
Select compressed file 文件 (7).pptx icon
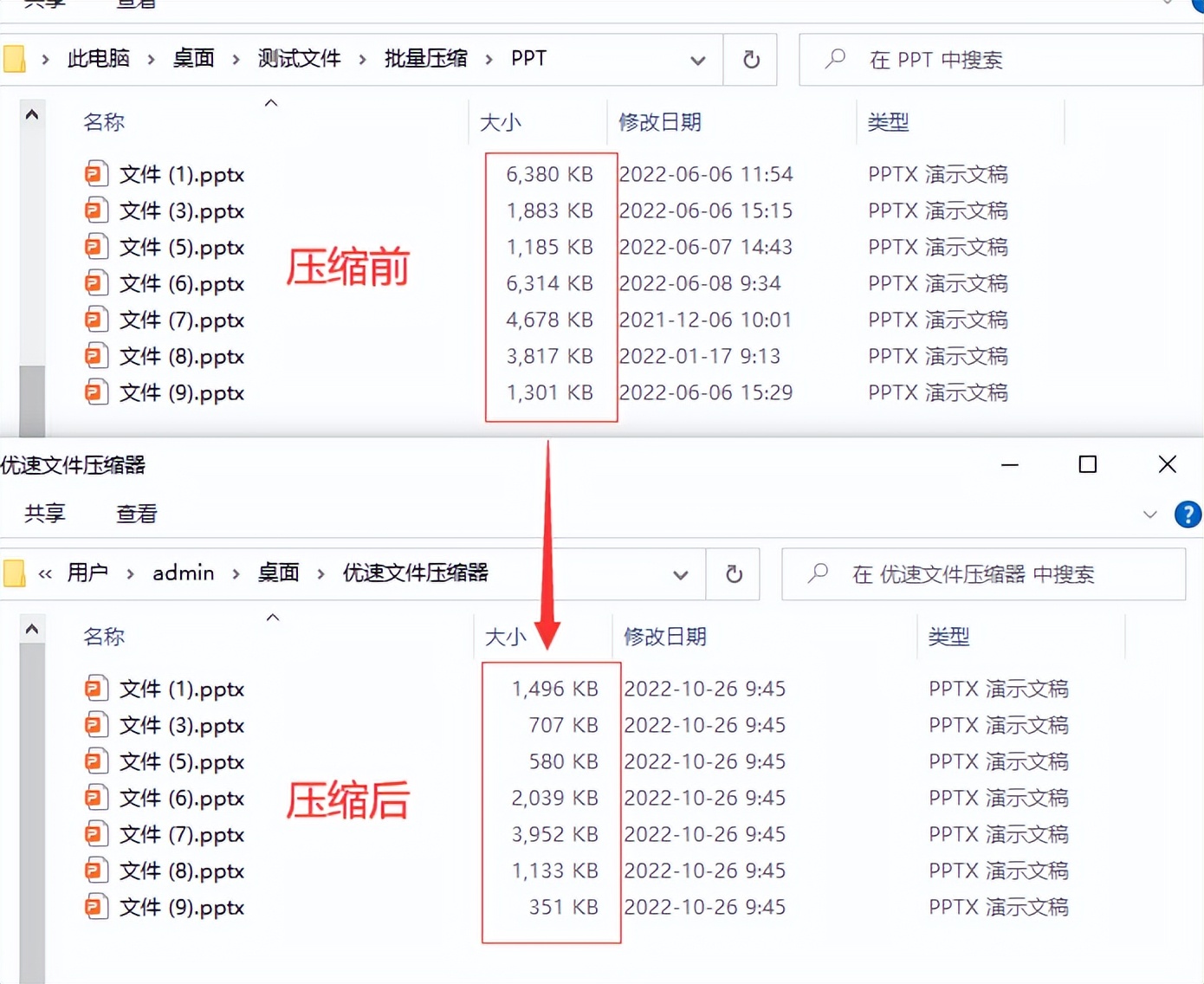[96, 833]
